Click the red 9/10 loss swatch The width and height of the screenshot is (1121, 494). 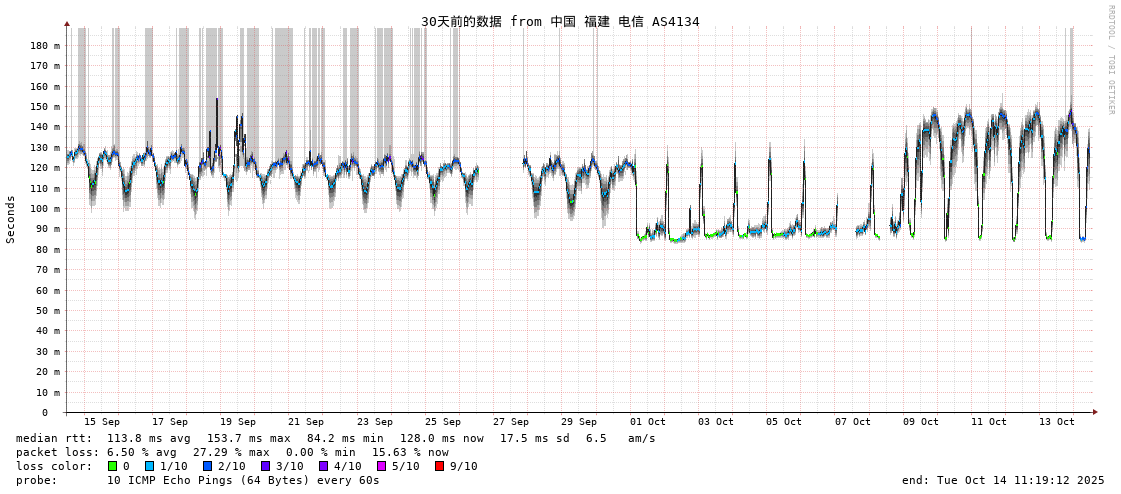(439, 466)
